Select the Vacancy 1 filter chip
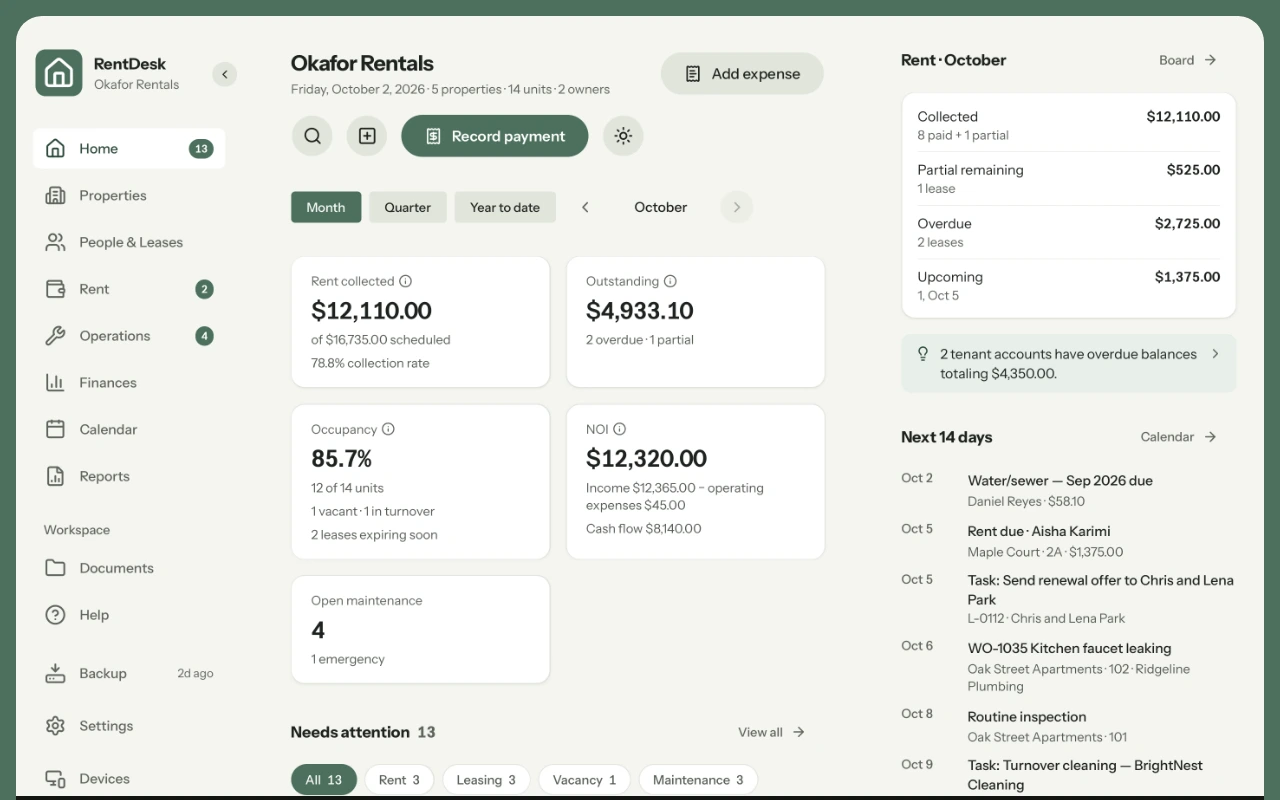 click(584, 780)
